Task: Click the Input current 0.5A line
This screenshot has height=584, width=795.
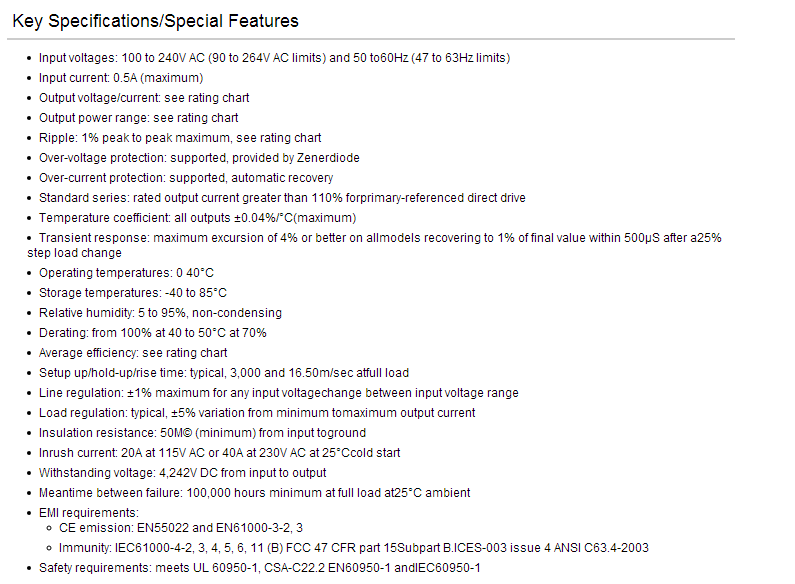Action: (121, 78)
